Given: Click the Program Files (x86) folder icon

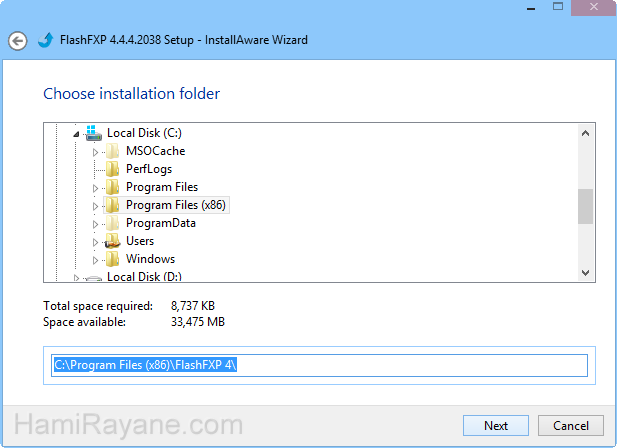Looking at the screenshot, I should coord(113,205).
